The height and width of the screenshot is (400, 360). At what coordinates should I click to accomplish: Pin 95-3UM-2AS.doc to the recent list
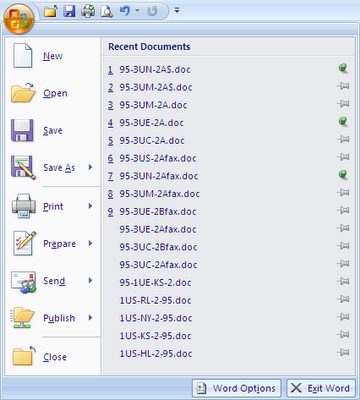(343, 86)
